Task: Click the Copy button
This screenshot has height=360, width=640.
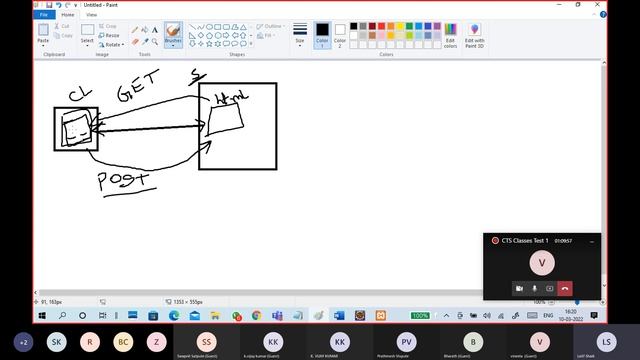Action: [64, 36]
